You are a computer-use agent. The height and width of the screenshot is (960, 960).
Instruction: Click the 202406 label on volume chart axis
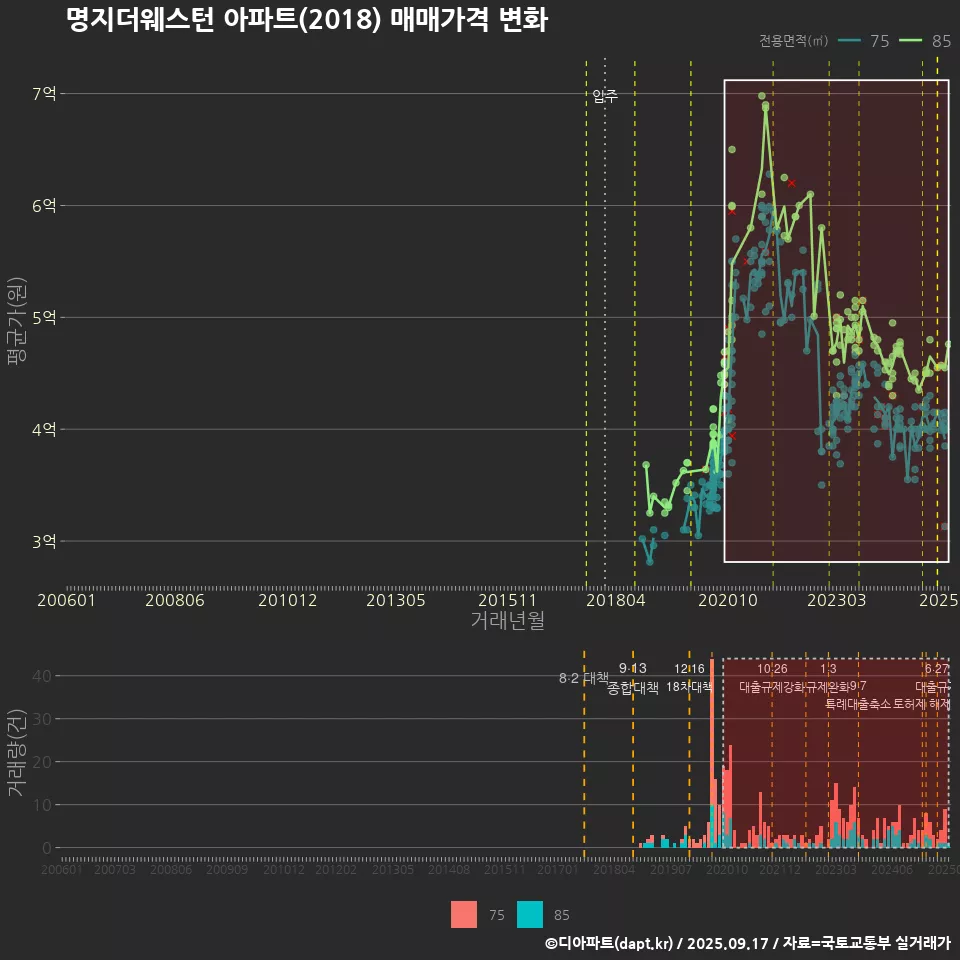891,869
